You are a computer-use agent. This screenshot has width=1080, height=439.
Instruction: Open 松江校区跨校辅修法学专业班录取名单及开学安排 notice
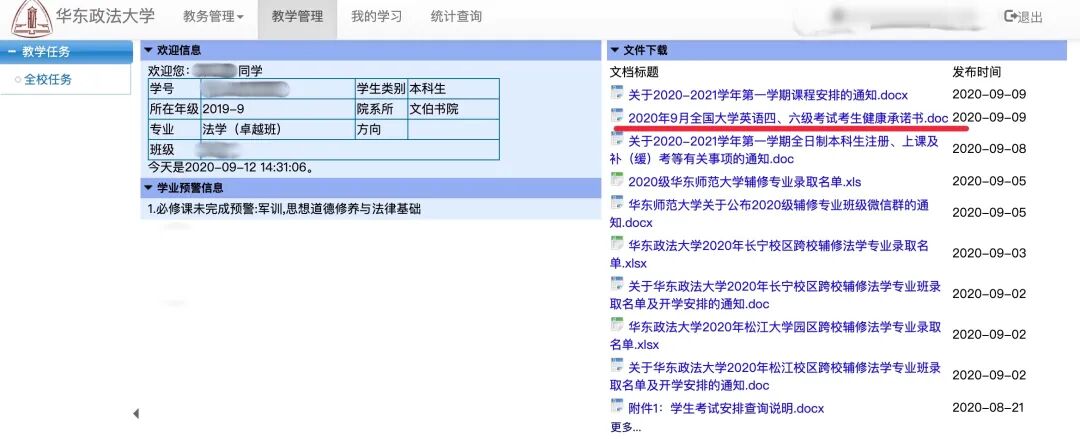pyautogui.click(x=776, y=376)
